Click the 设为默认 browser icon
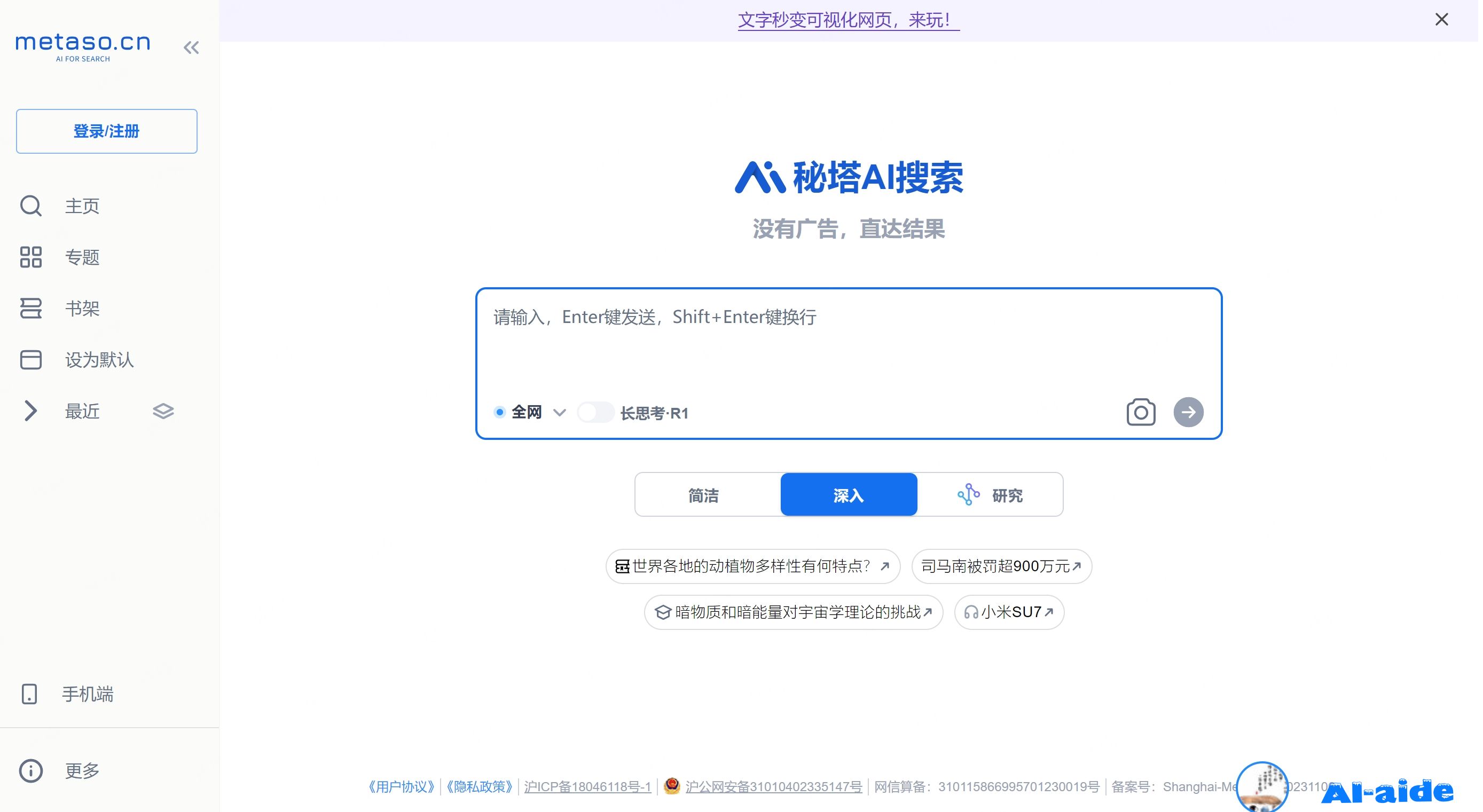 [x=30, y=360]
